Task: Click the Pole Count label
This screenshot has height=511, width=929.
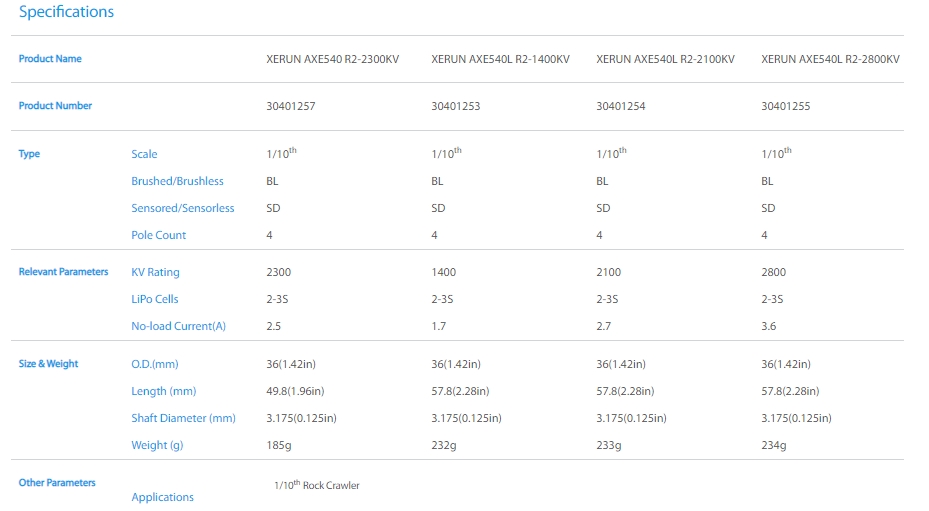Action: pyautogui.click(x=158, y=235)
